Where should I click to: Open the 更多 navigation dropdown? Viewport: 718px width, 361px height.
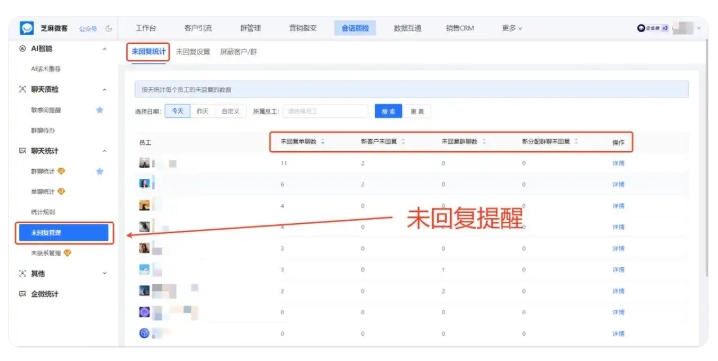pos(511,28)
